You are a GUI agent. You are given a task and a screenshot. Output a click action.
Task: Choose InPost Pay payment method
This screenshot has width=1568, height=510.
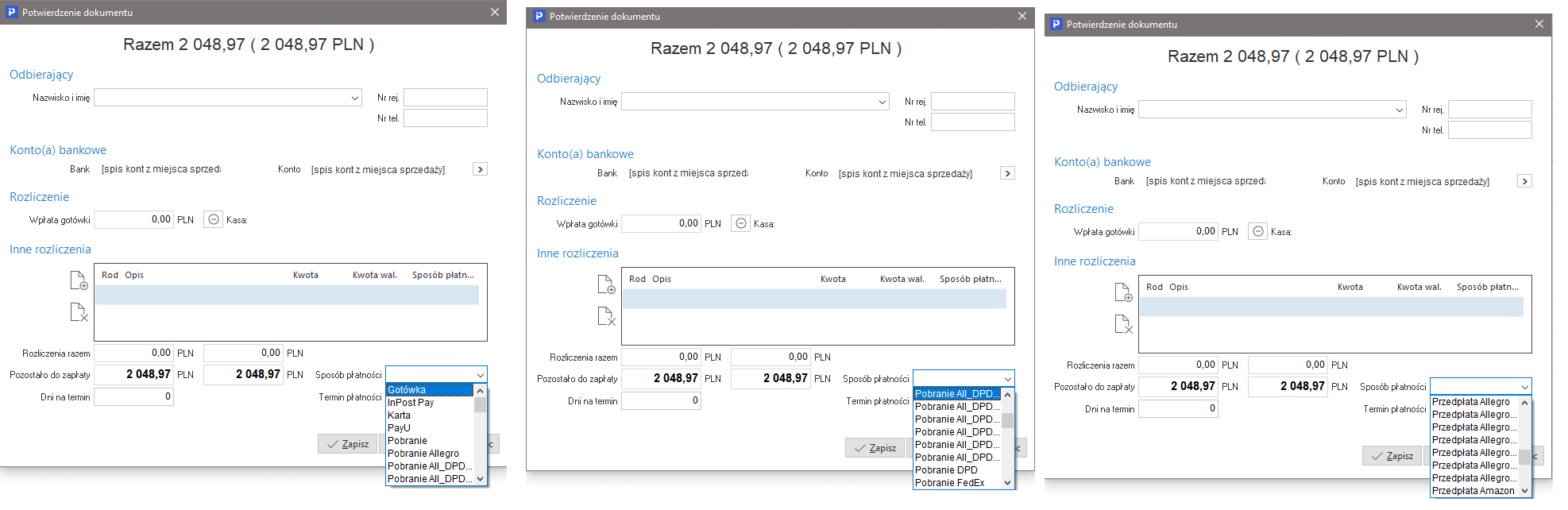coord(430,403)
